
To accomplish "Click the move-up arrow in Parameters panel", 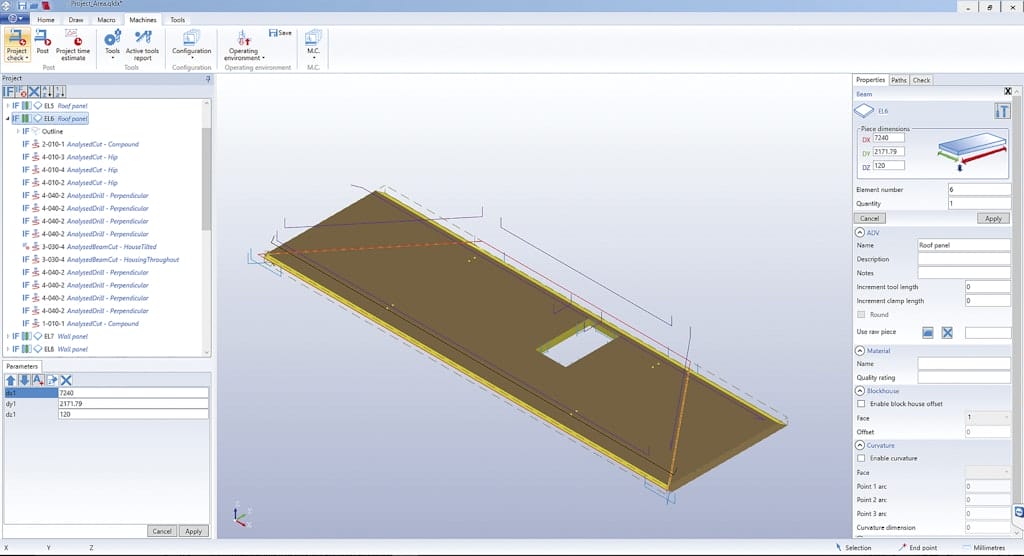I will click(x=10, y=380).
